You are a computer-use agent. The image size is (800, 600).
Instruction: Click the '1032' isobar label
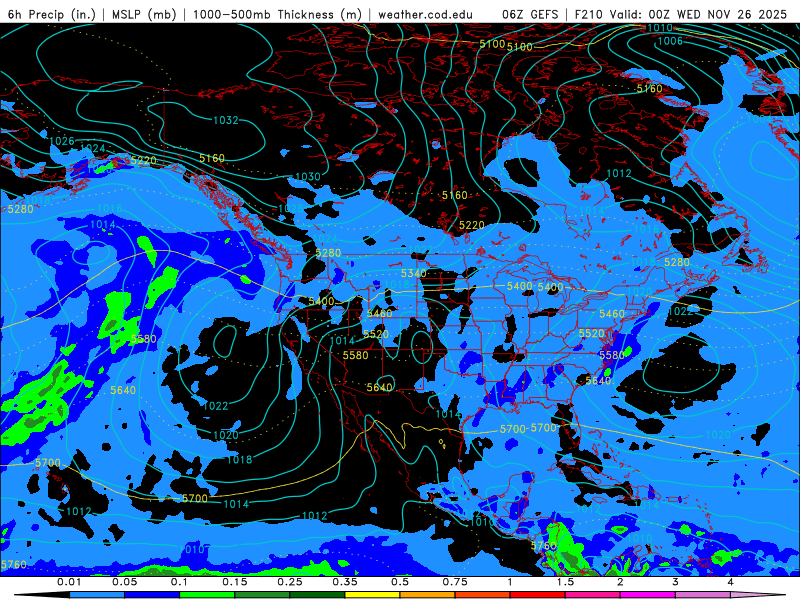pyautogui.click(x=226, y=120)
